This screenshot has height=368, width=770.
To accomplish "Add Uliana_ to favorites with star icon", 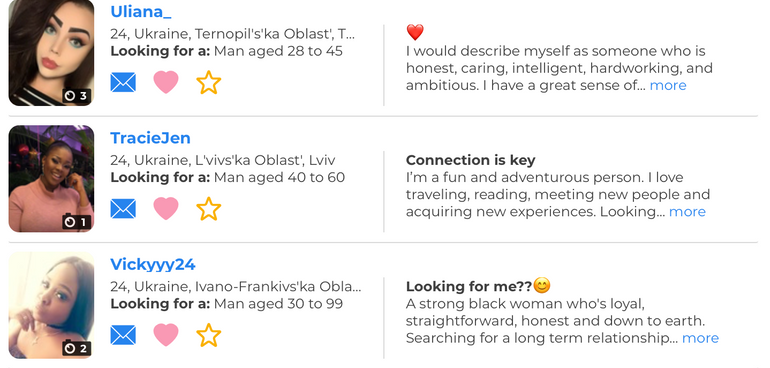I will 209,82.
